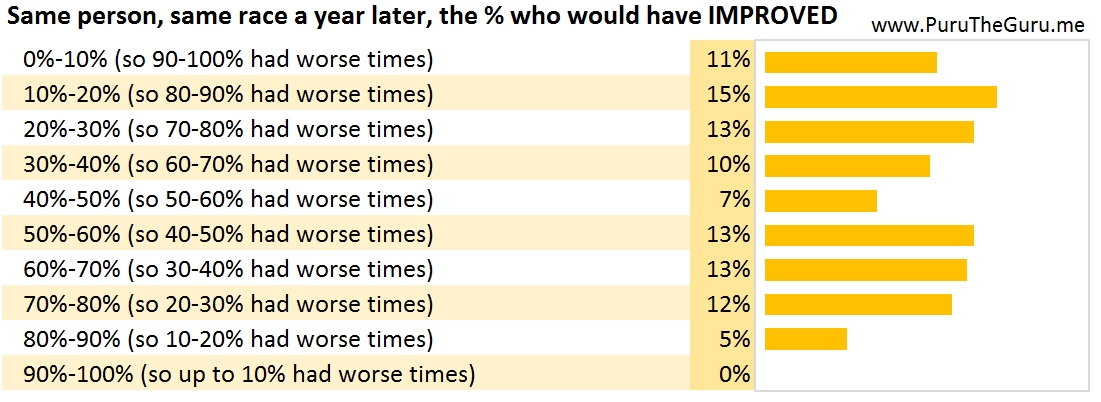Select the 10%-20% row label
This screenshot has width=1101, height=402.
228,95
